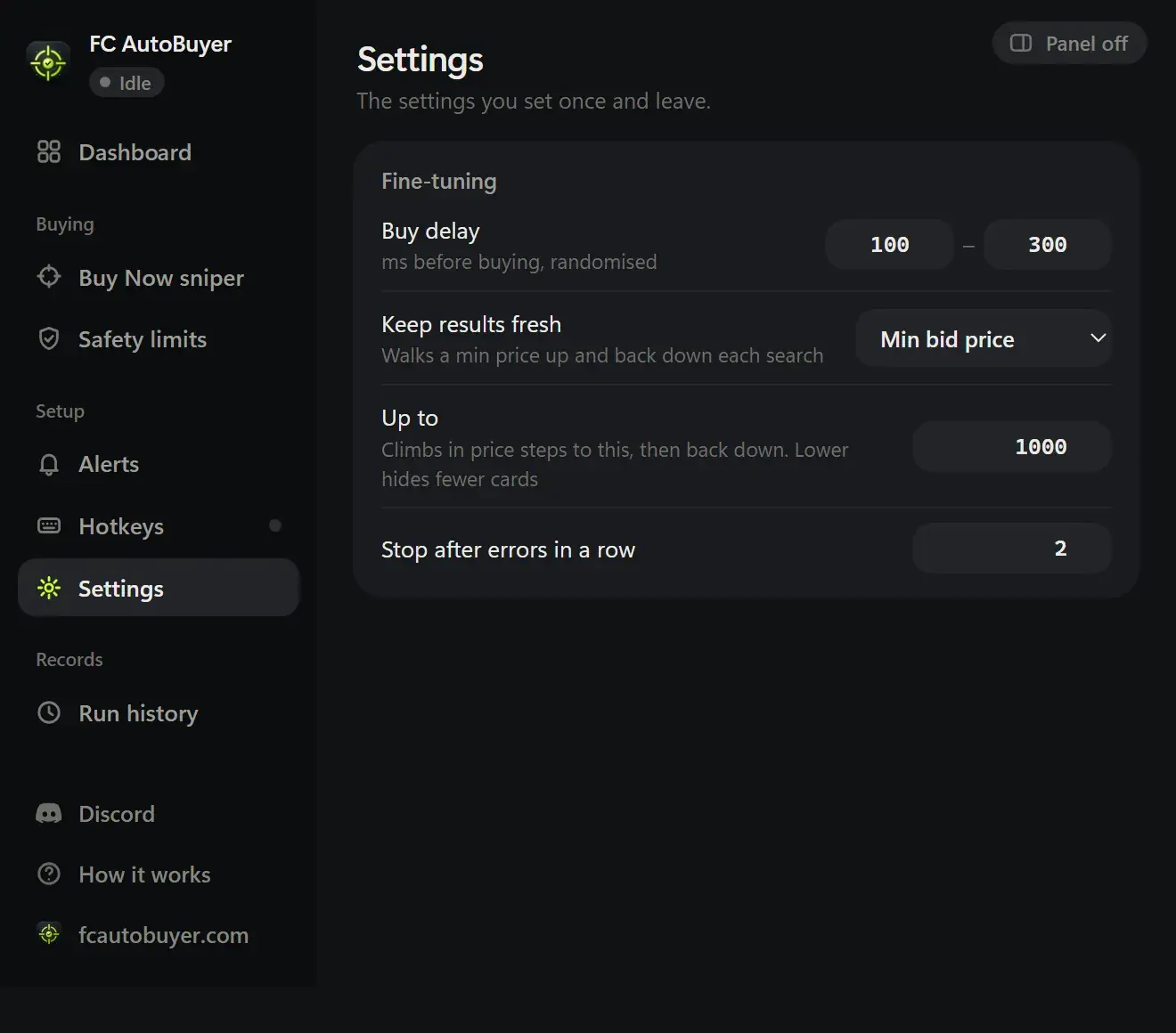Click the Buy Now sniper crosshair icon
This screenshot has height=1033, width=1176.
coord(49,277)
